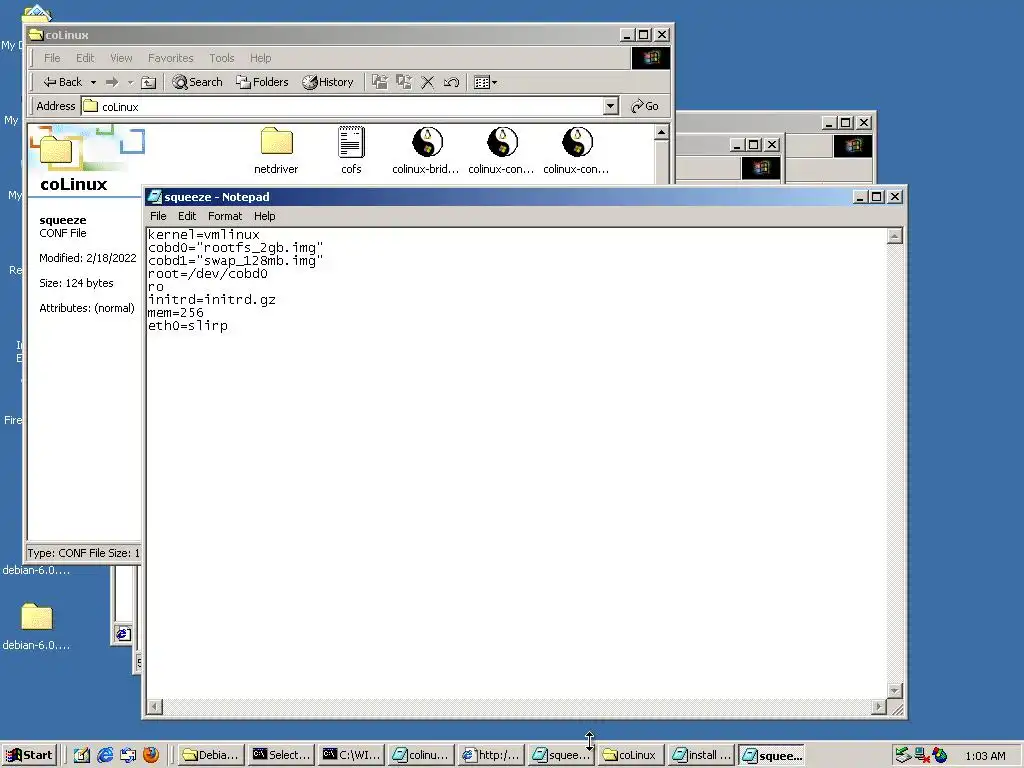
Task: Click the Notepad icon in squeeze title bar
Action: click(154, 197)
